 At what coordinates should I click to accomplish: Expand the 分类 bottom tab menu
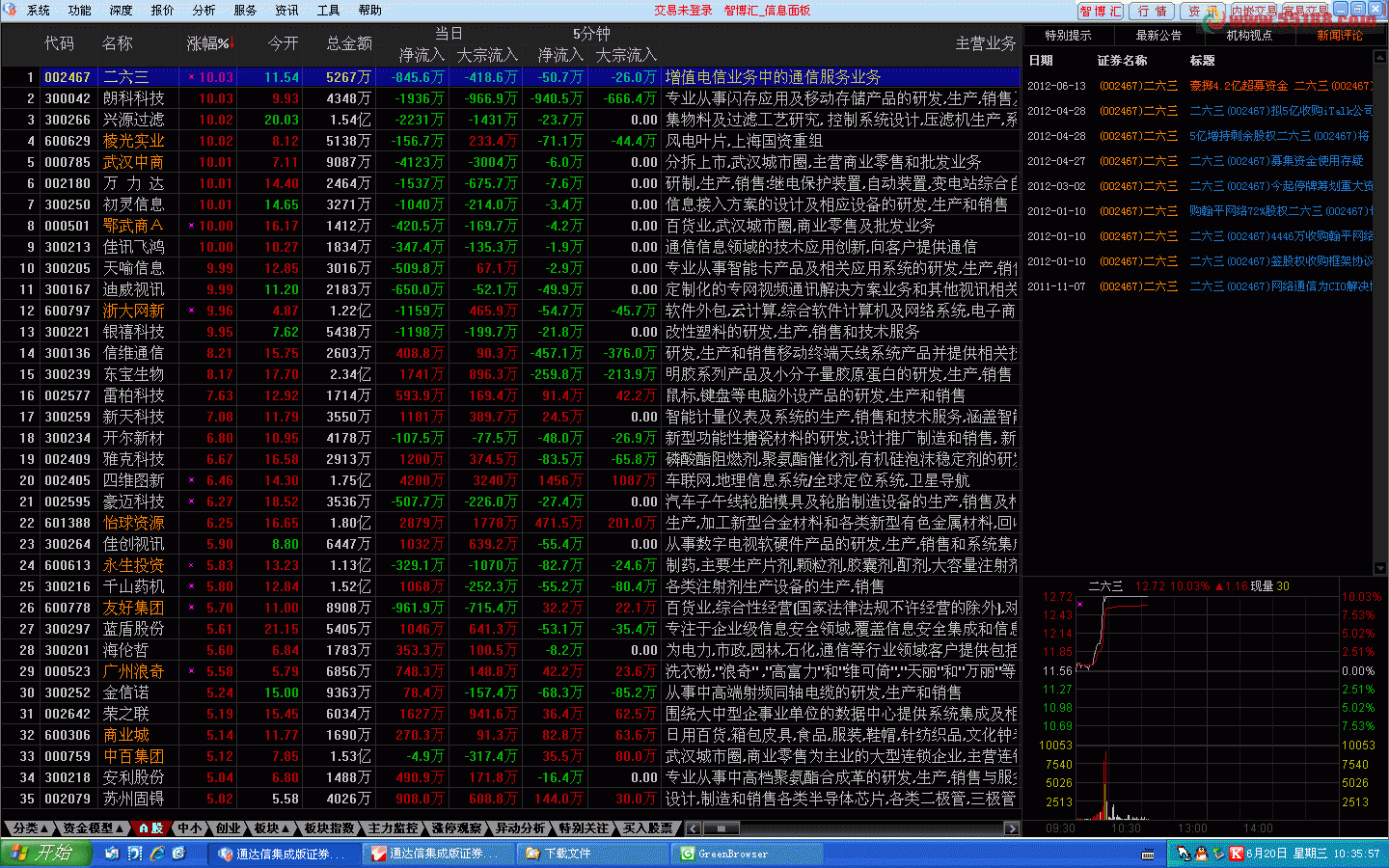[31, 828]
